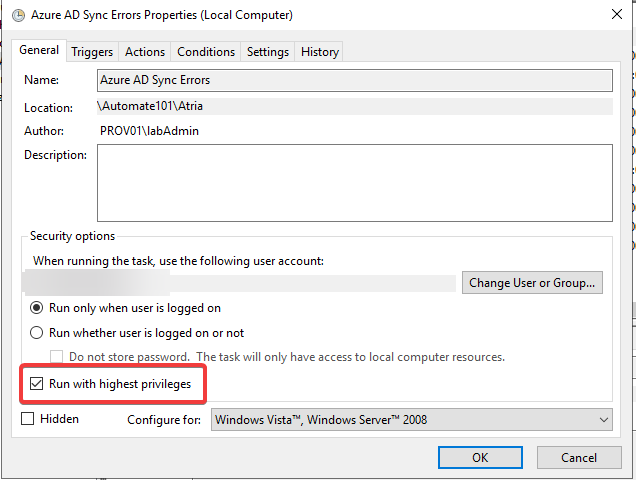The width and height of the screenshot is (636, 480).
Task: Open the Settings tab
Action: tap(268, 52)
